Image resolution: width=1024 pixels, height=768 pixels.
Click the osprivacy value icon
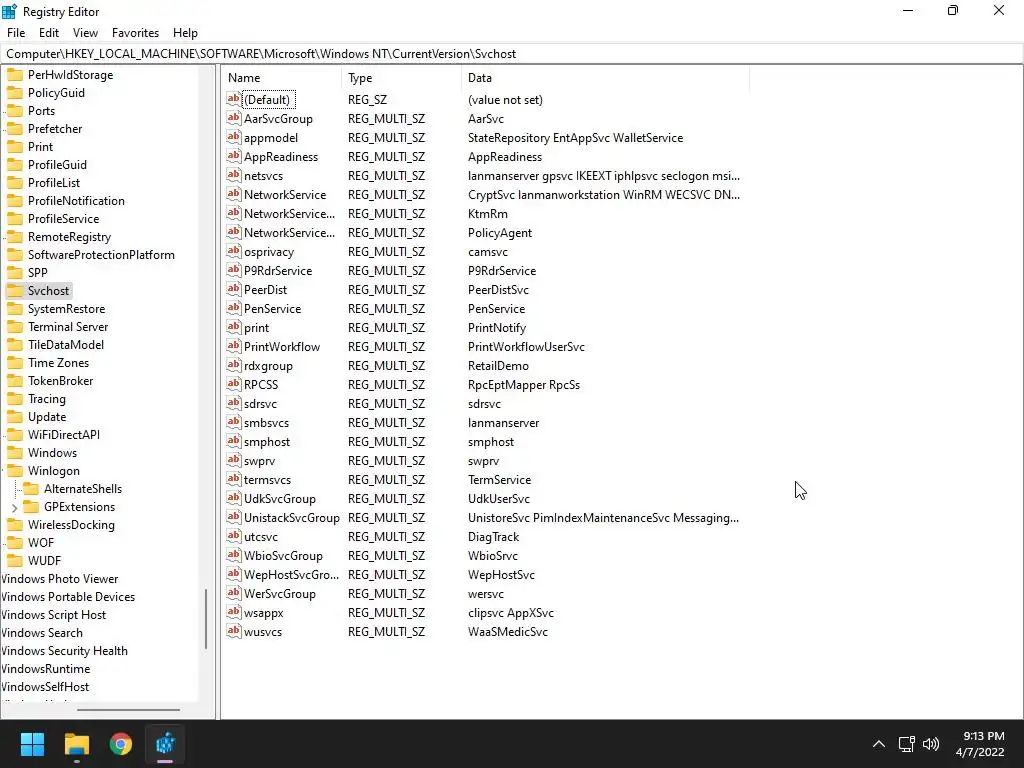(234, 251)
